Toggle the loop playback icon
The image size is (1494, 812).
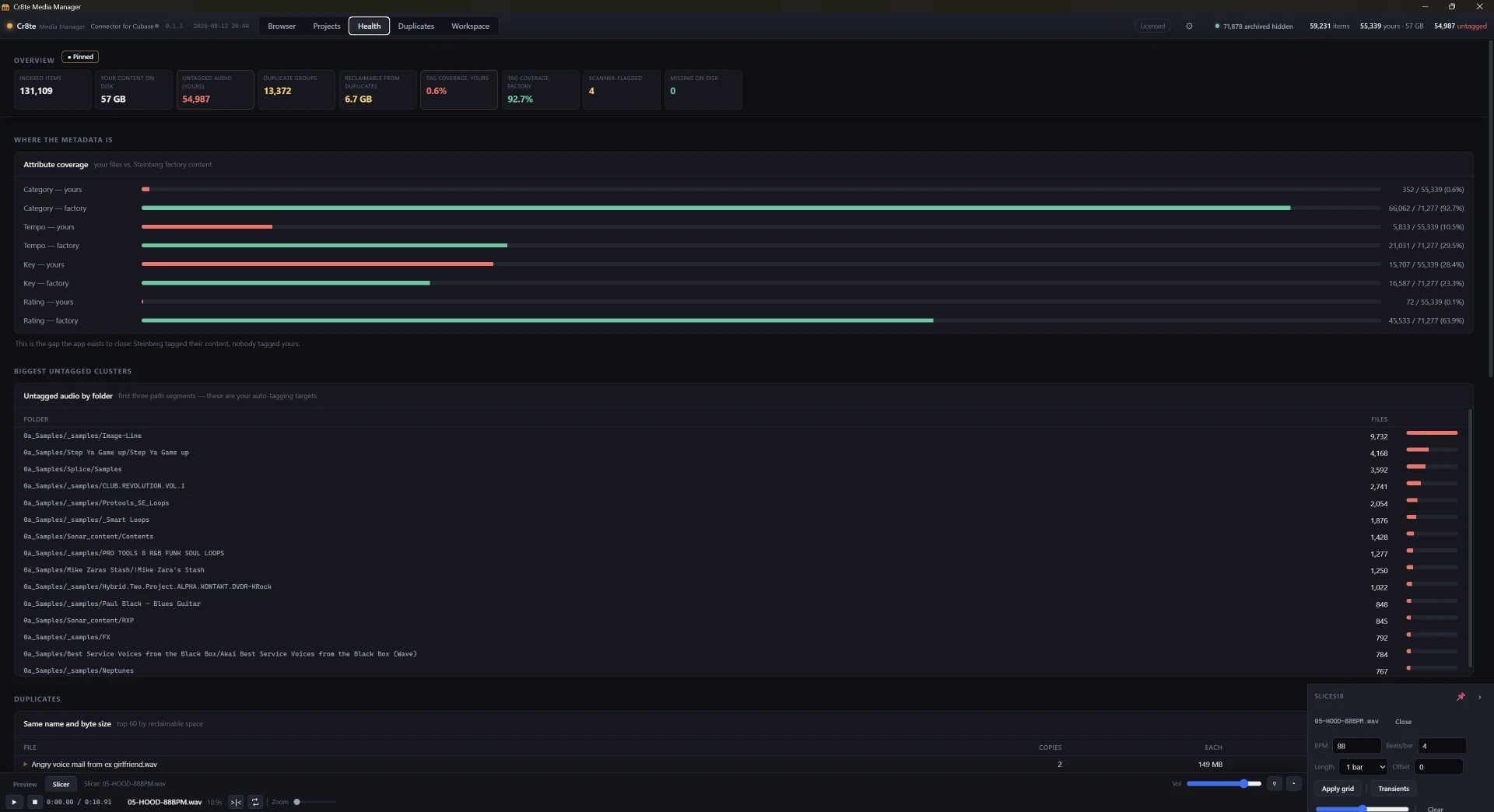pos(255,802)
